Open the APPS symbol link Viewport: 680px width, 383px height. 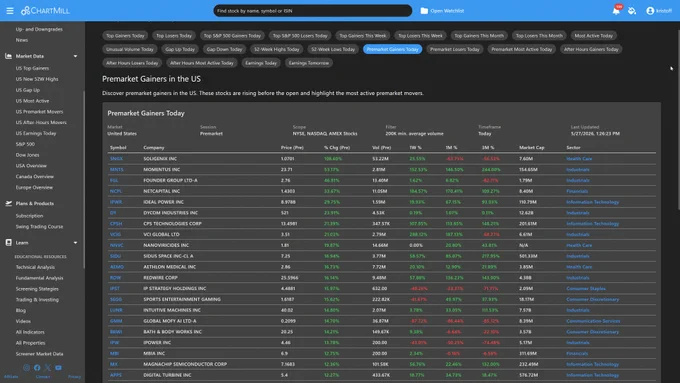pos(116,375)
